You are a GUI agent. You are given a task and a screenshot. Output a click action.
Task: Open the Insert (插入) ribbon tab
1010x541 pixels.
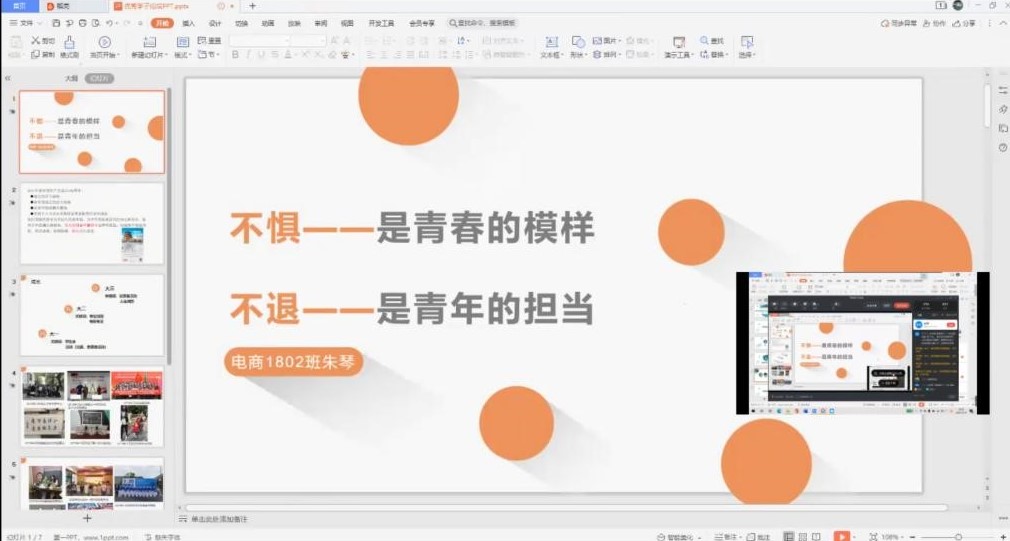(188, 22)
